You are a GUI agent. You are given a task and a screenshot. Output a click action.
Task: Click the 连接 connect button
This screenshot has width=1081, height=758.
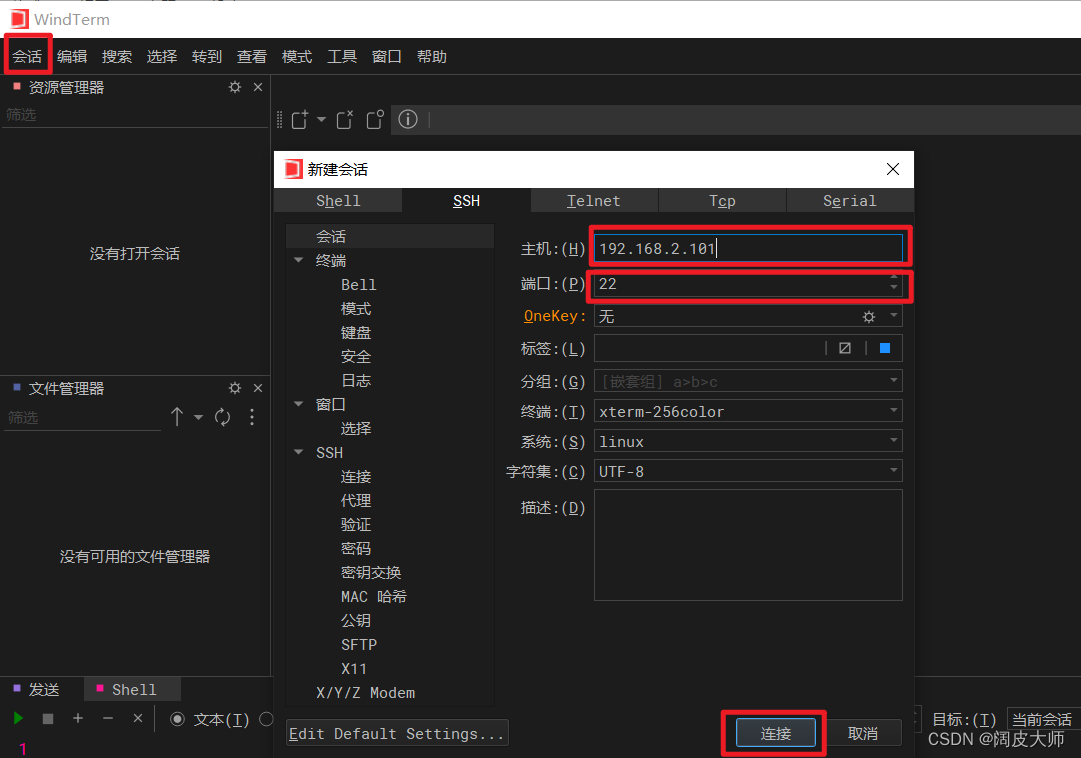pos(776,733)
